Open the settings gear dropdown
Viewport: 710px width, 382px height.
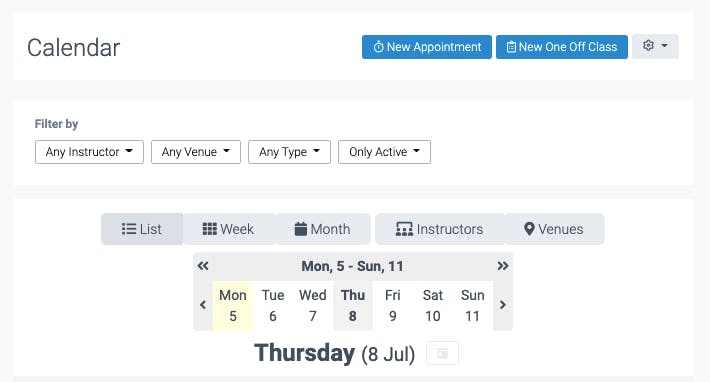pos(655,46)
